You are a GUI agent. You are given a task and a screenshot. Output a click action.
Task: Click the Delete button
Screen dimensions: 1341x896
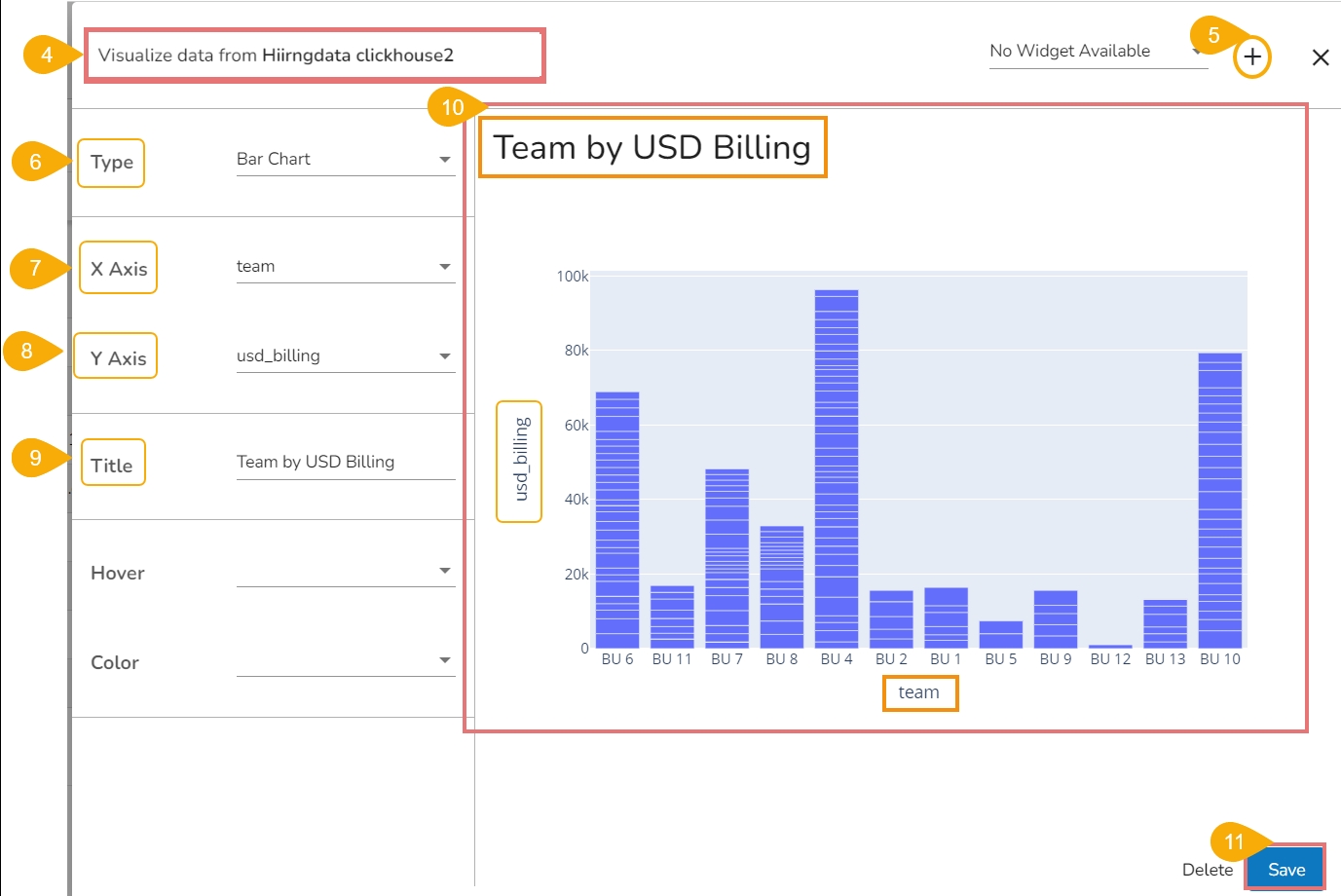[x=1207, y=870]
